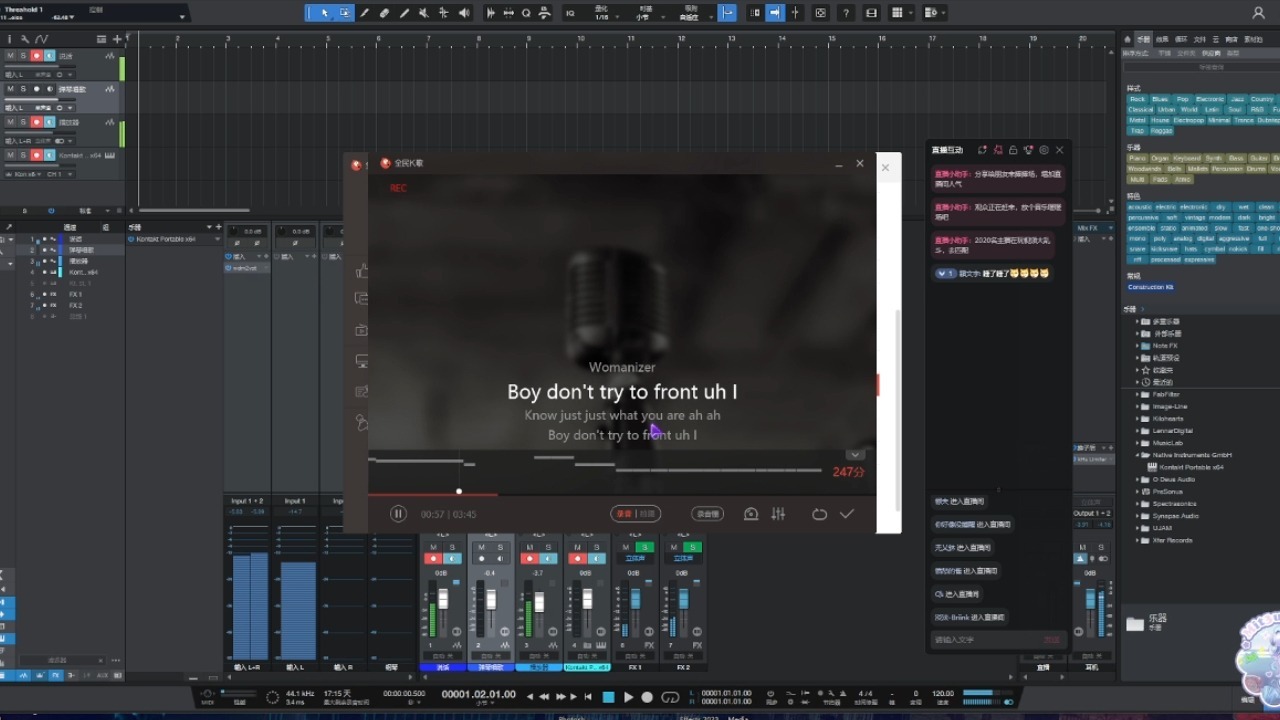
Task: Select the Arrow tool in the toolbar
Action: pos(323,13)
